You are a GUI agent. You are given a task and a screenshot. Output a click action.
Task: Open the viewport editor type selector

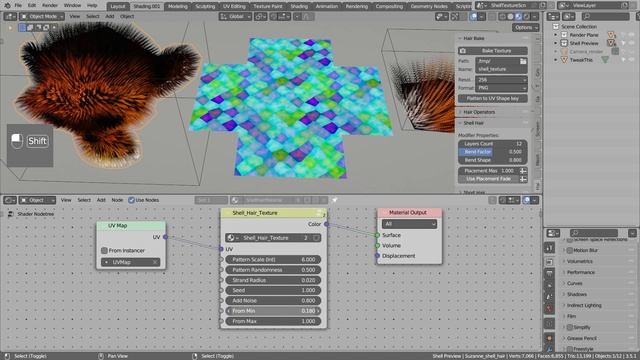pyautogui.click(x=10, y=16)
